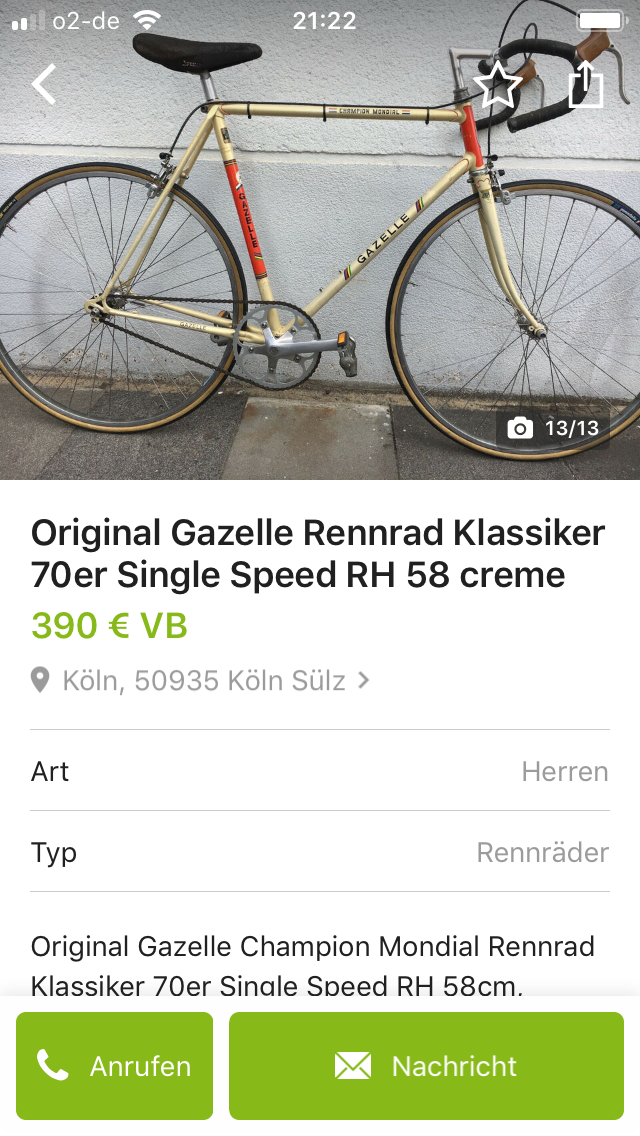Image resolution: width=640 pixels, height=1136 pixels.
Task: Tap the camera photo counter 13/13
Action: point(554,428)
